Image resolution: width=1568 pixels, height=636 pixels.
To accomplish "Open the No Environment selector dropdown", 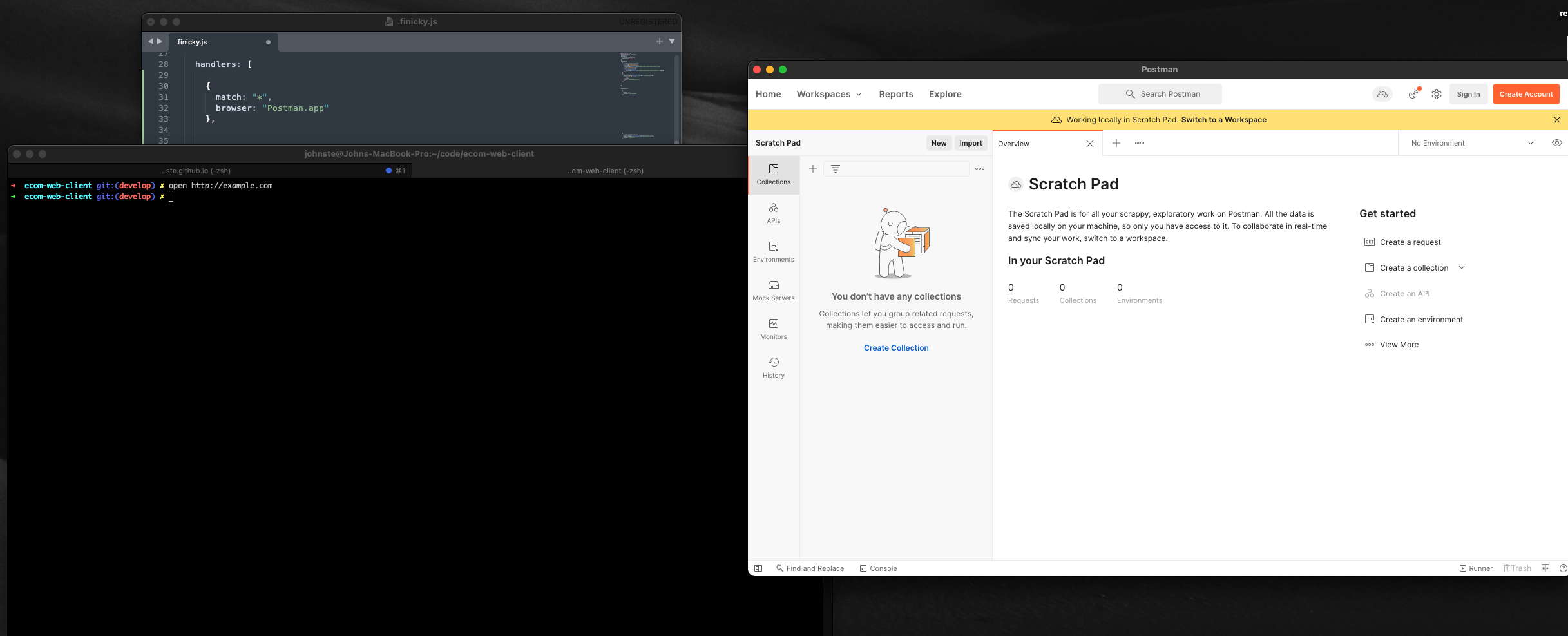I will pos(1472,143).
